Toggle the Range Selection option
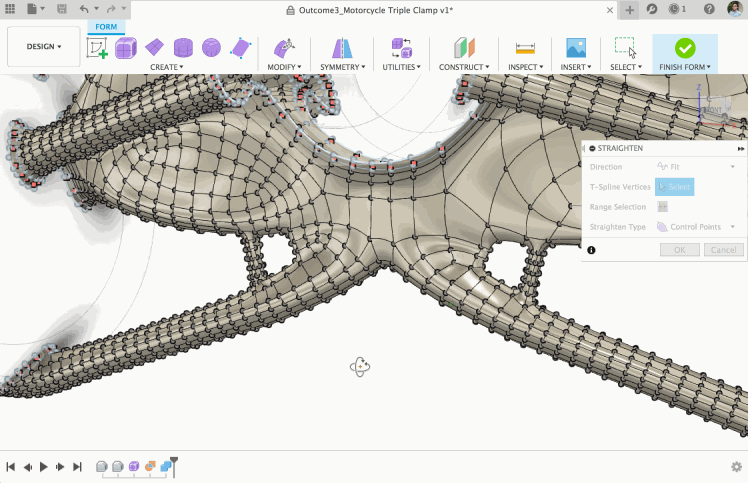This screenshot has width=748, height=483. tap(662, 207)
